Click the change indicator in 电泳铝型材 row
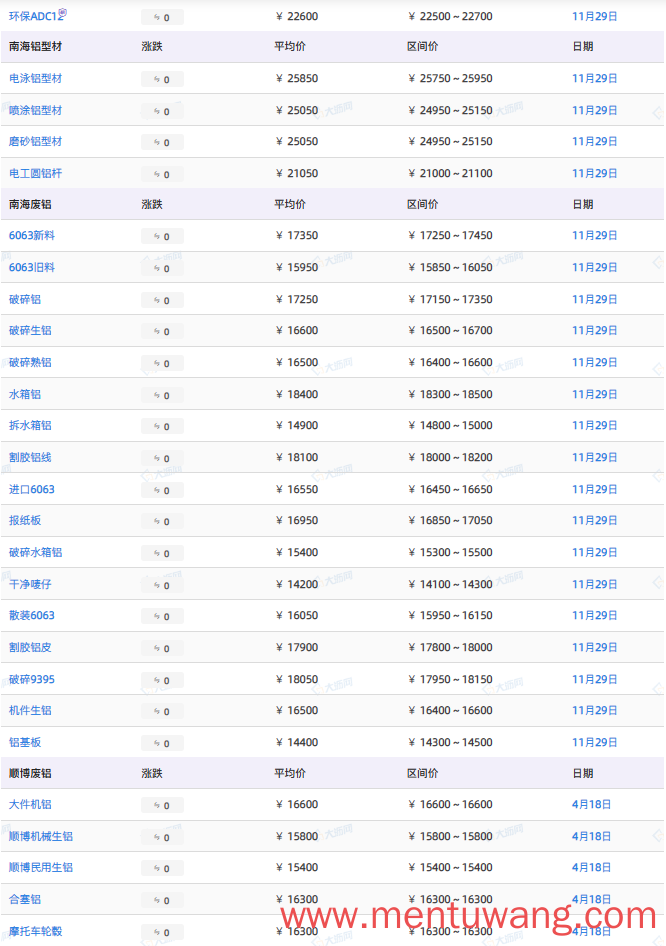This screenshot has height=946, width=666. coord(162,80)
